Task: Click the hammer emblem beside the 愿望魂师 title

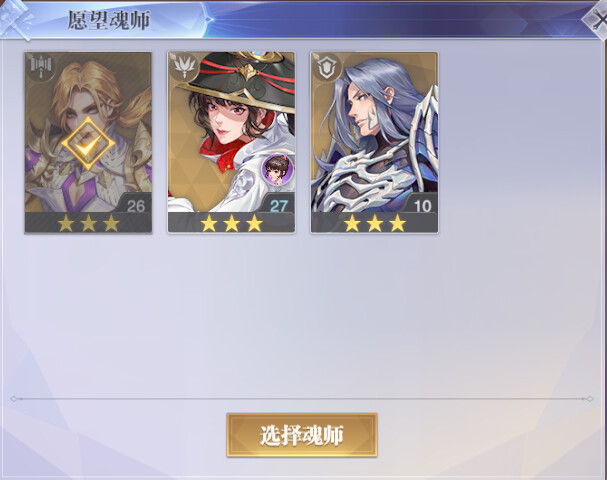Action: (x=16, y=19)
